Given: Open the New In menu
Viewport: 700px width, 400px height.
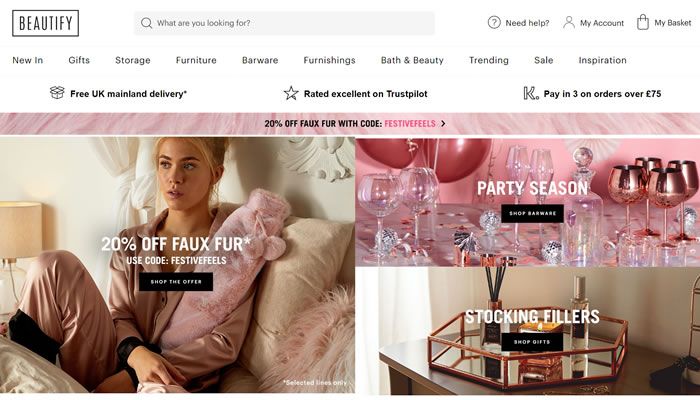Looking at the screenshot, I should (x=28, y=60).
